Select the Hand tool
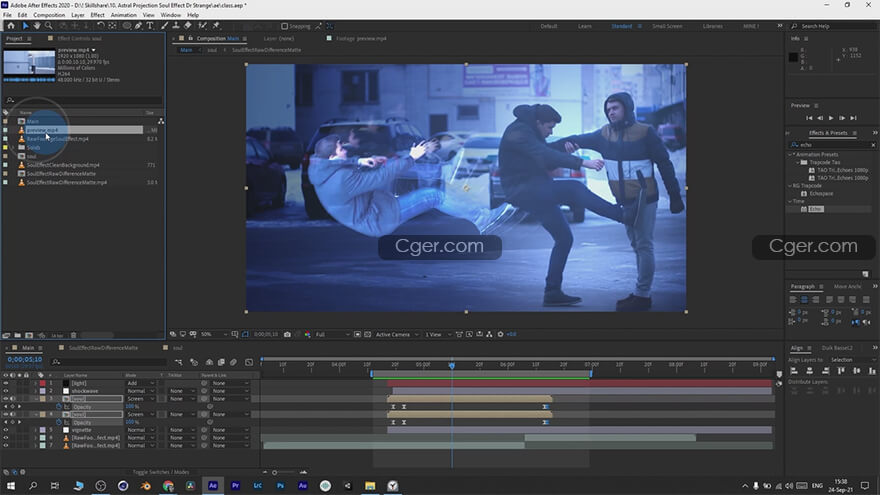Viewport: 880px width, 495px height. tap(37, 26)
